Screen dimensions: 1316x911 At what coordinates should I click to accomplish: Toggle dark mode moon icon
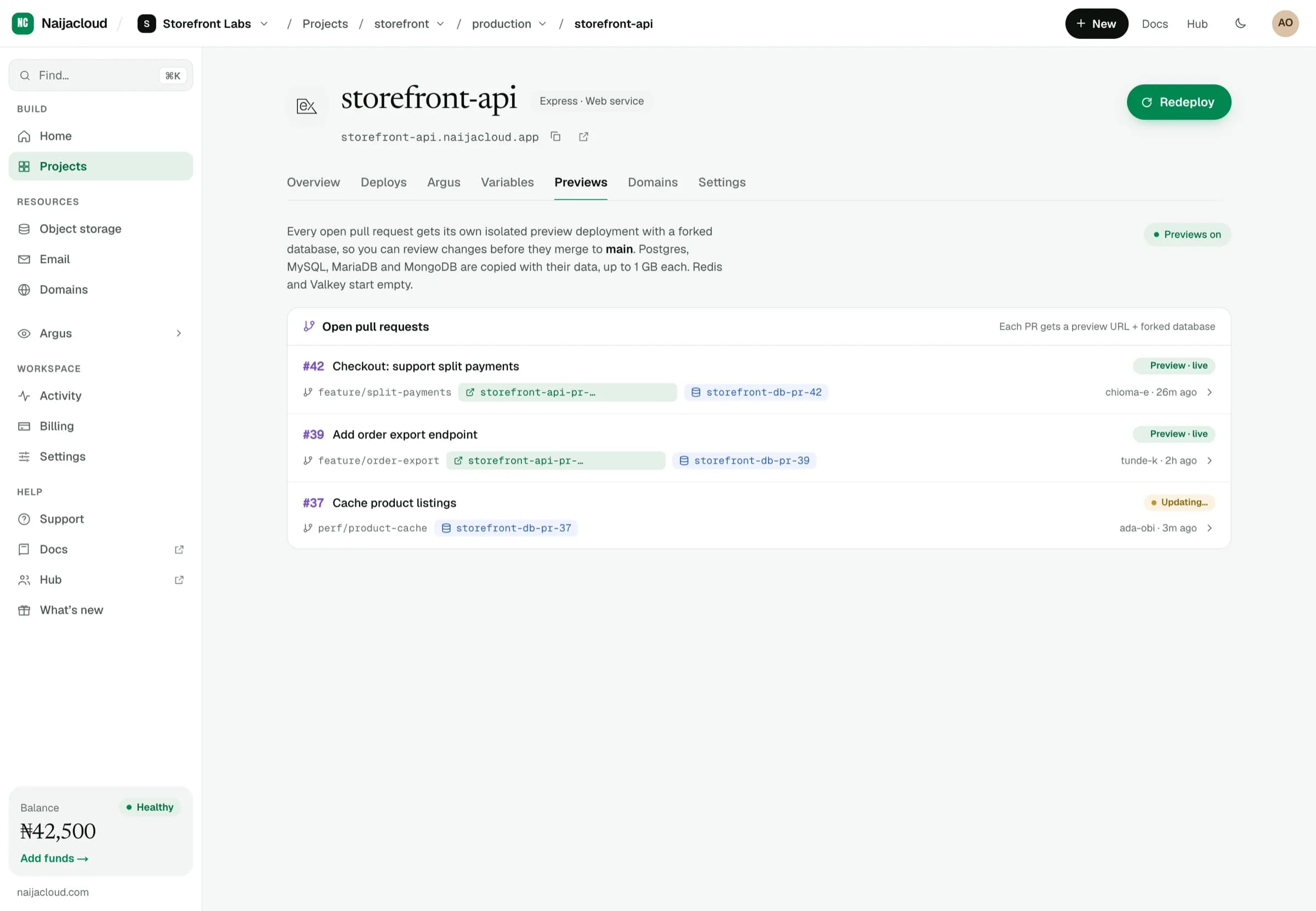(1240, 24)
